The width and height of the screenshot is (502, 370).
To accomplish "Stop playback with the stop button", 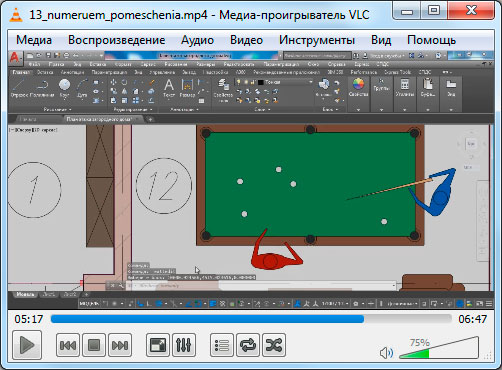I will (94, 345).
